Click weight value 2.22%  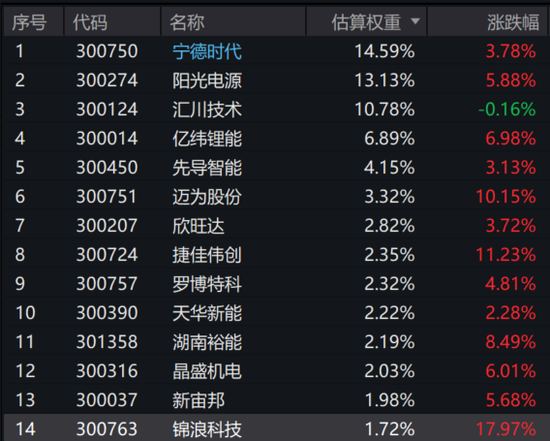click(x=390, y=313)
